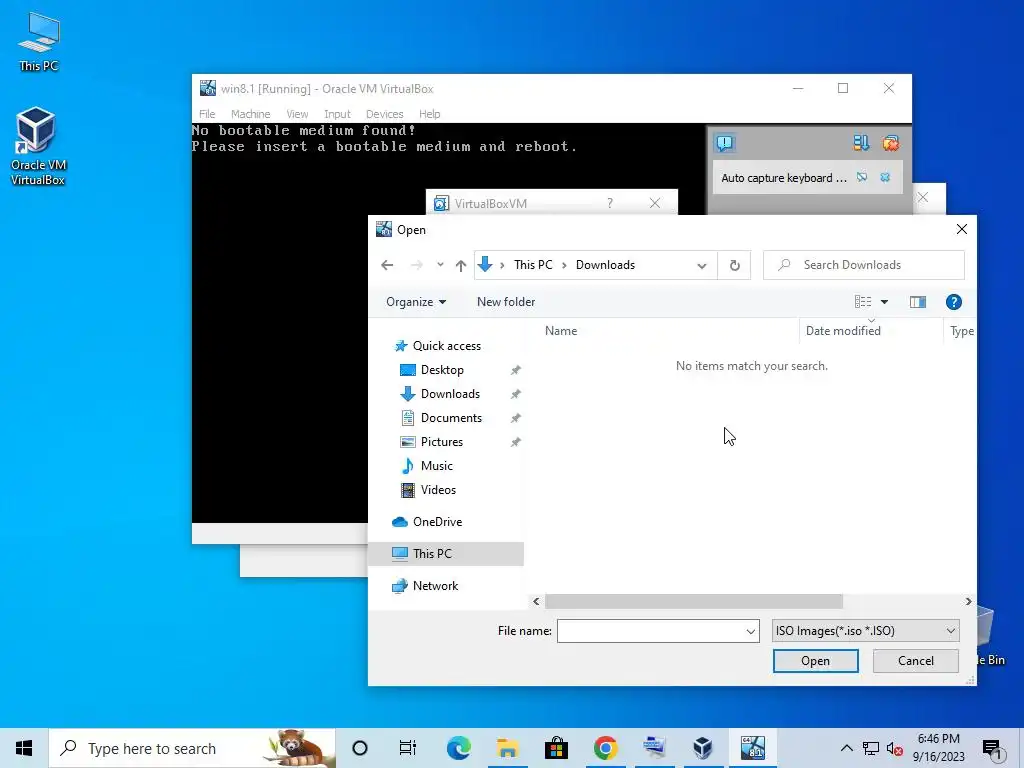Open the Help menu in VM window
This screenshot has width=1024, height=768.
coord(429,114)
